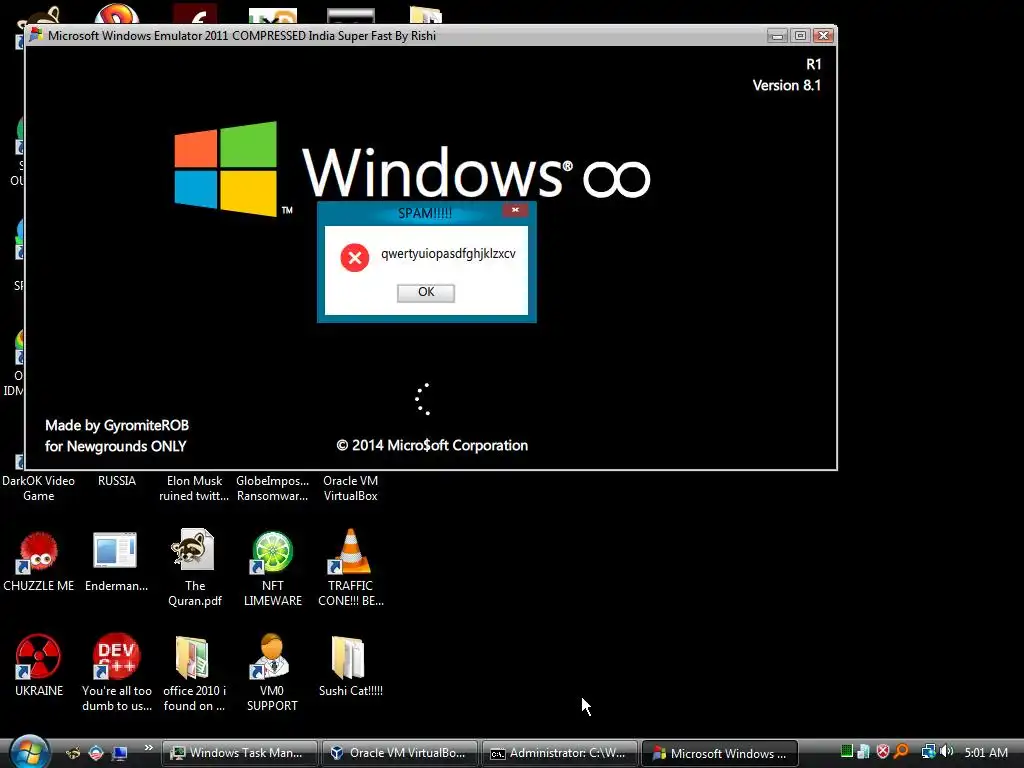This screenshot has height=768, width=1024.
Task: Minimize the Microsoft Windows Emulator window
Action: [777, 35]
